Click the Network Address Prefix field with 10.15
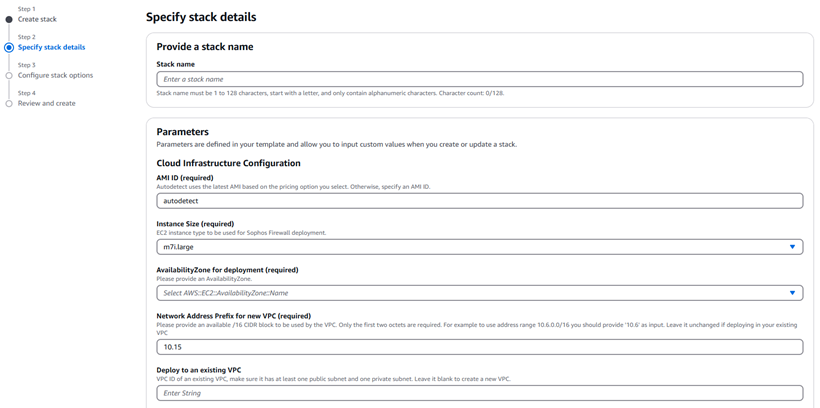 [x=479, y=347]
